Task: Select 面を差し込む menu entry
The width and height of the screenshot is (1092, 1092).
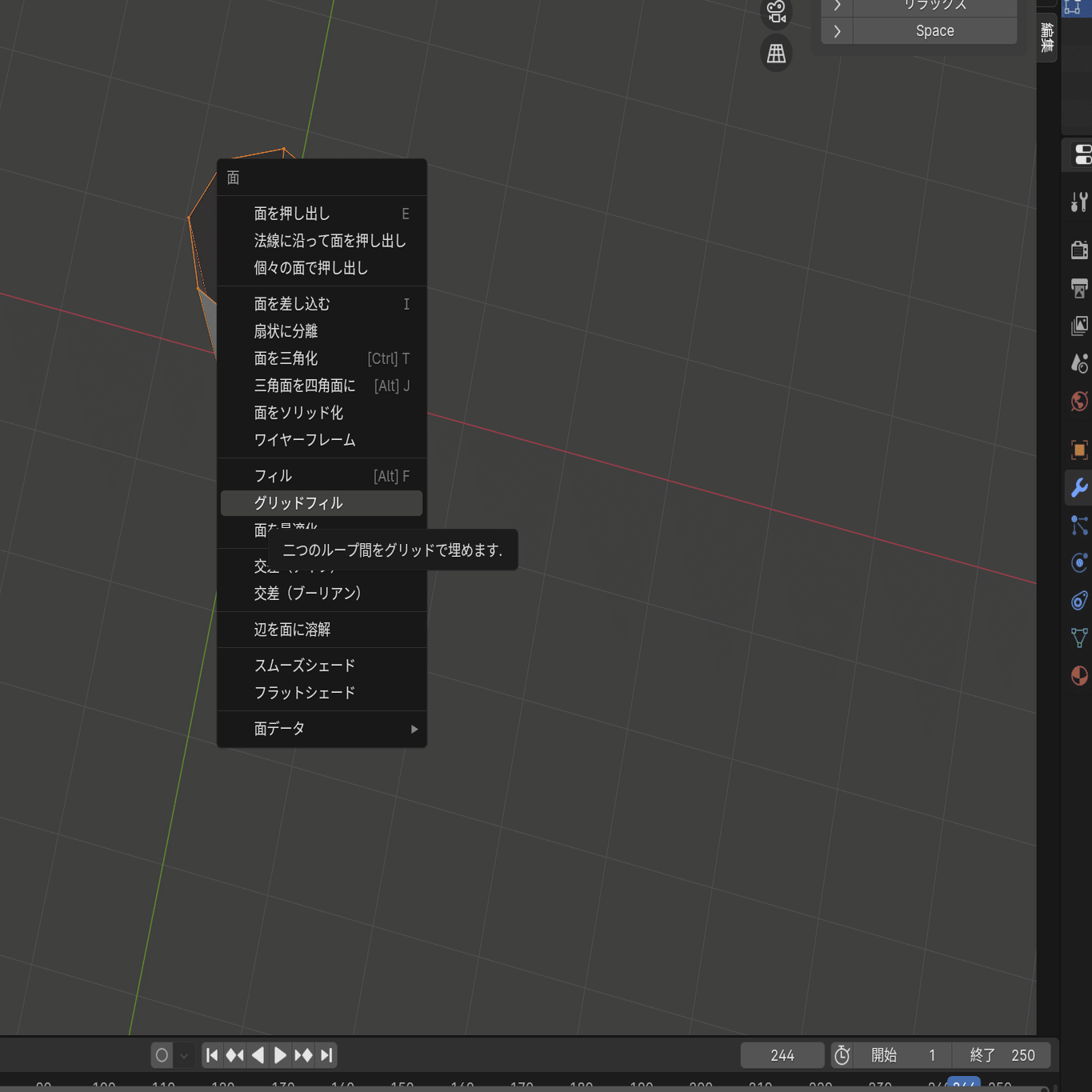Action: point(322,304)
